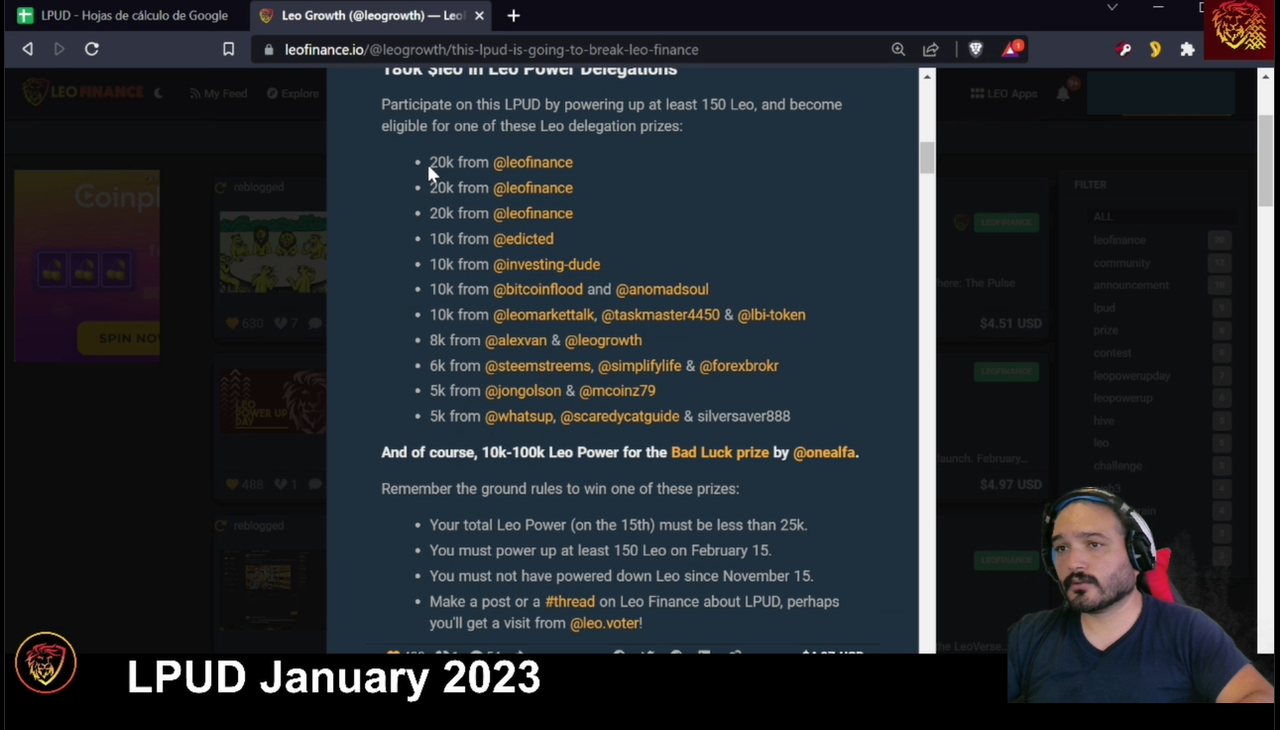This screenshot has height=730, width=1280.
Task: Open the extensions puzzle menu
Action: click(1187, 49)
